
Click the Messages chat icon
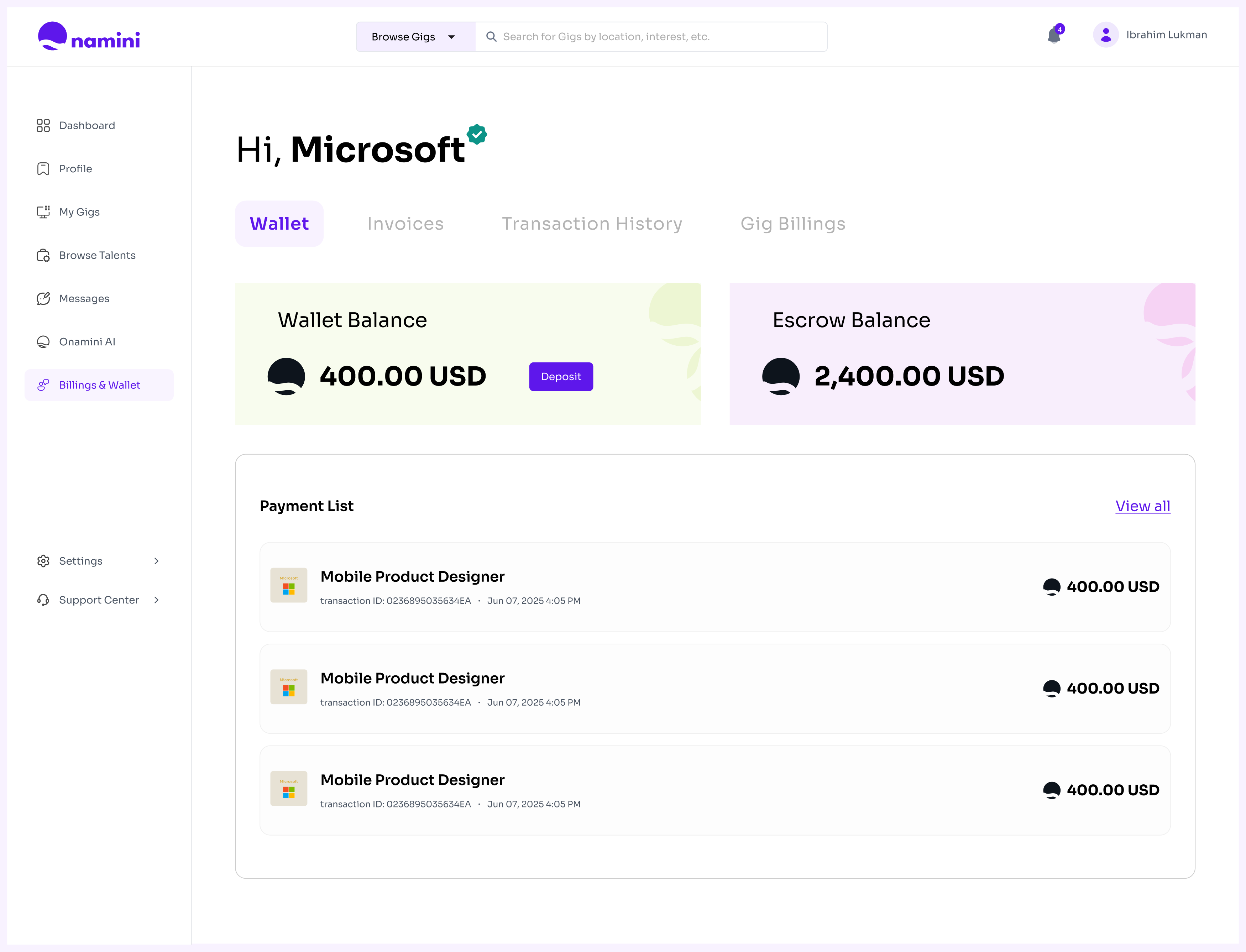coord(43,299)
